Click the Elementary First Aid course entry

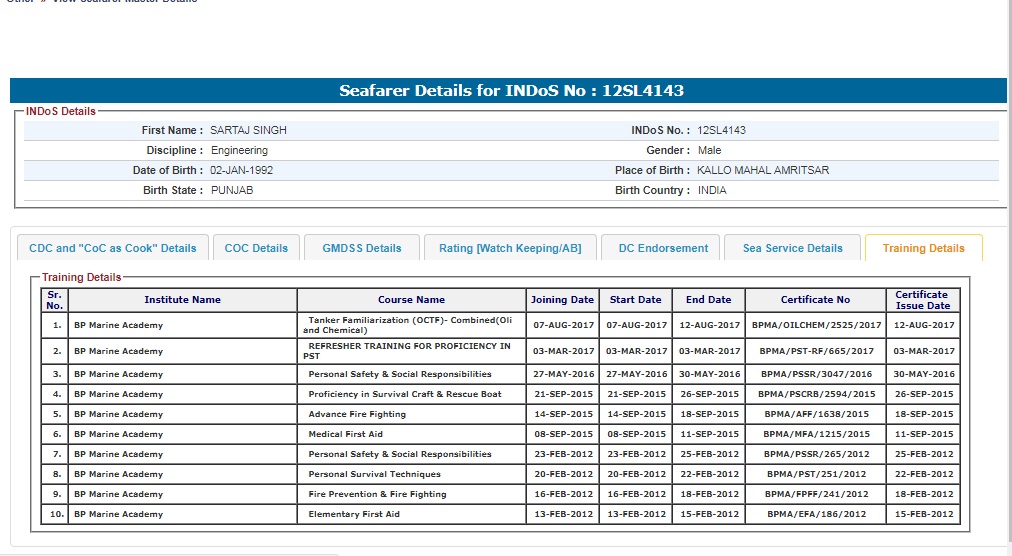[353, 514]
